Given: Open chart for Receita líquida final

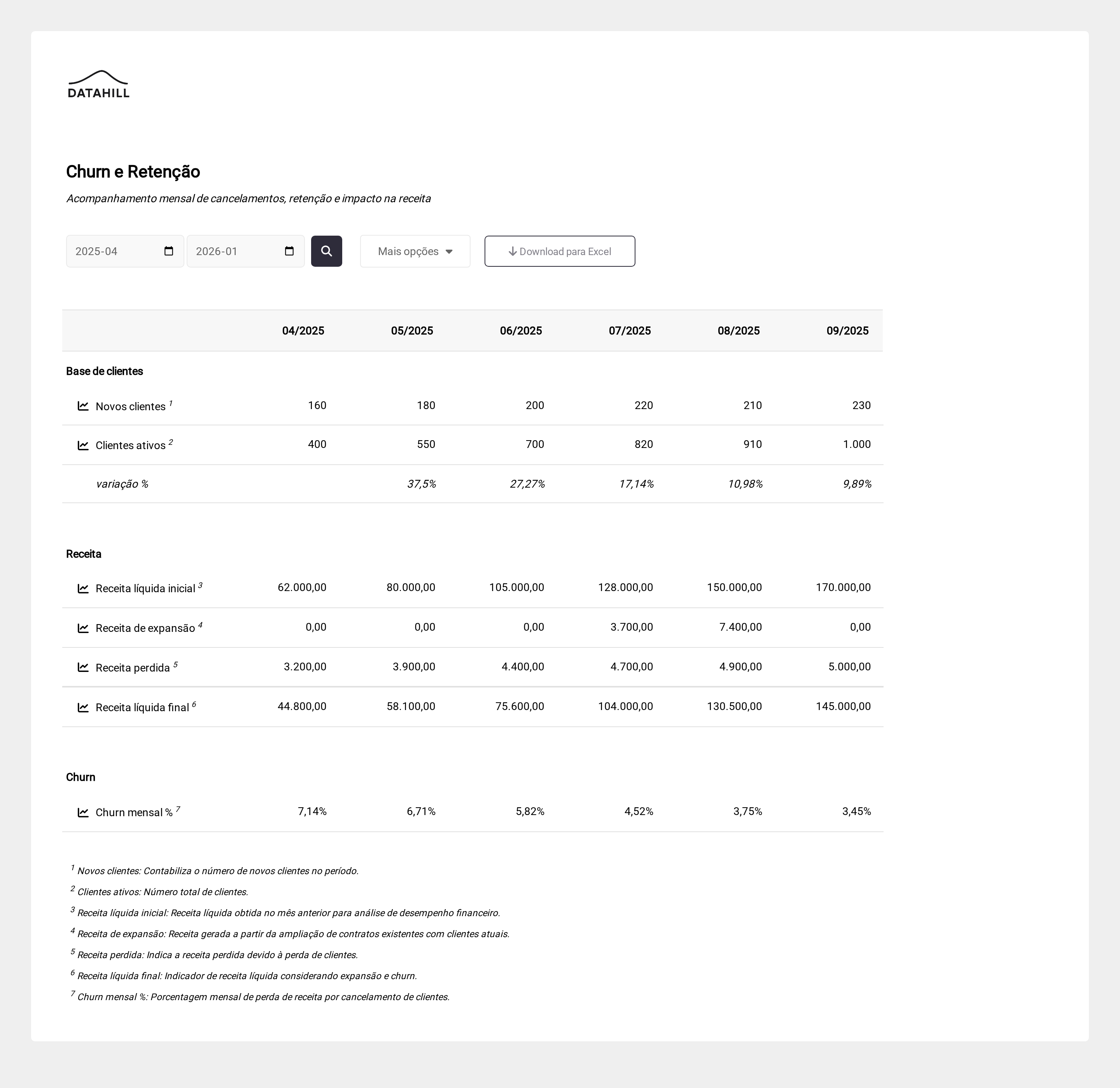Looking at the screenshot, I should 83,707.
